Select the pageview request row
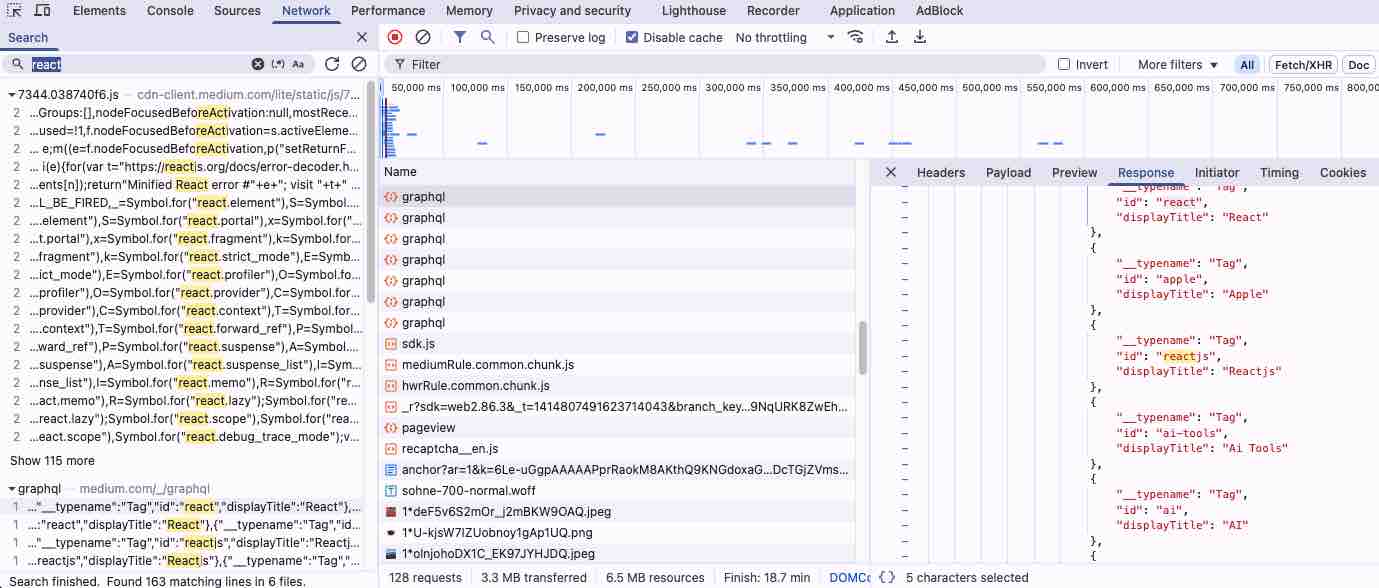This screenshot has width=1379, height=588. (x=618, y=427)
